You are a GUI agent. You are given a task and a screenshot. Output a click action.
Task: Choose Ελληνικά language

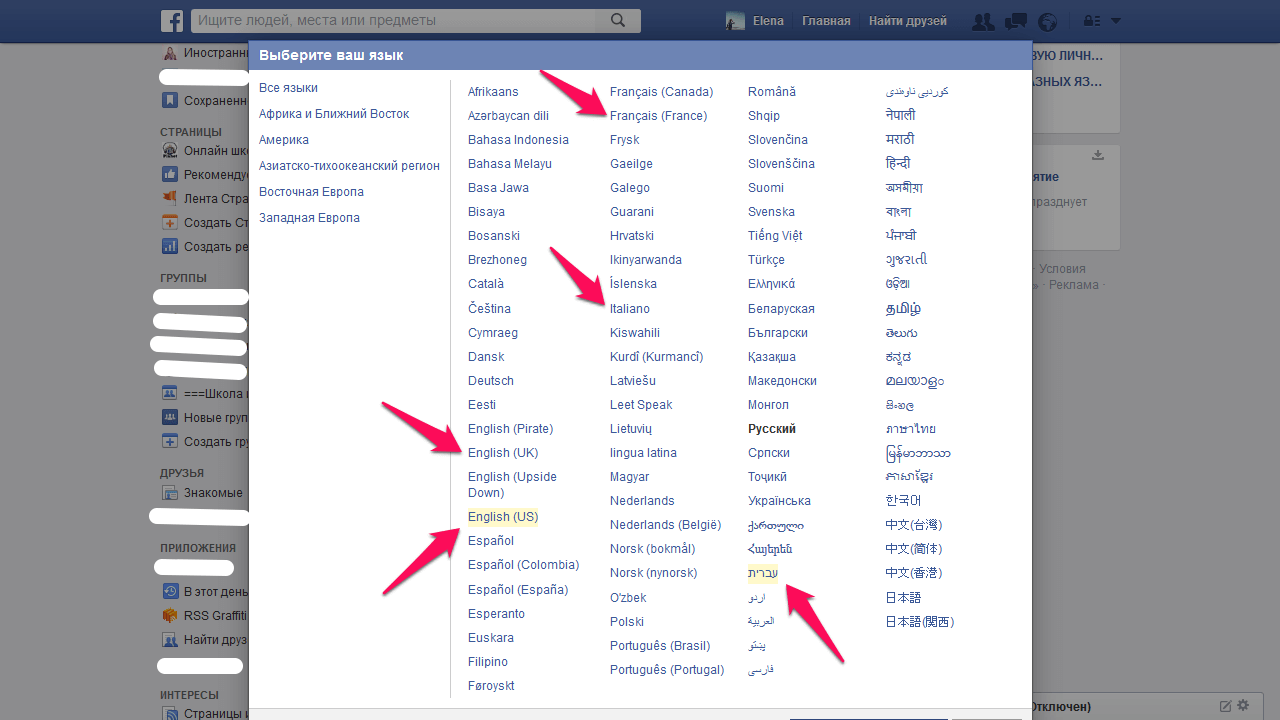771,284
